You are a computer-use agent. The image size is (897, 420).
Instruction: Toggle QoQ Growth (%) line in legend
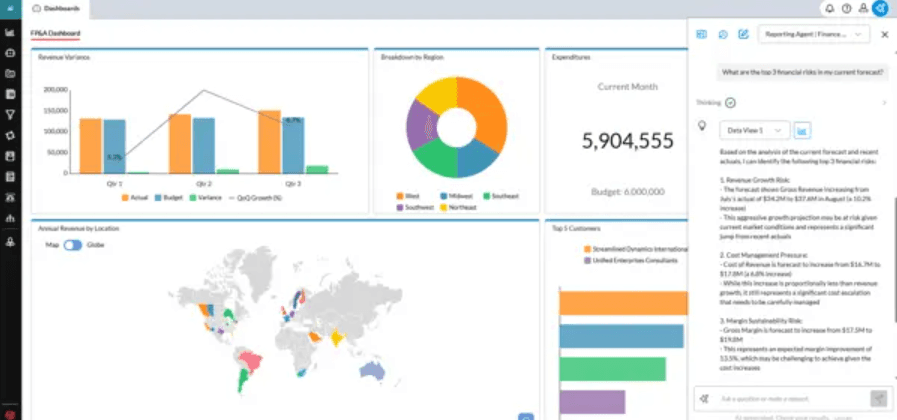[255, 198]
